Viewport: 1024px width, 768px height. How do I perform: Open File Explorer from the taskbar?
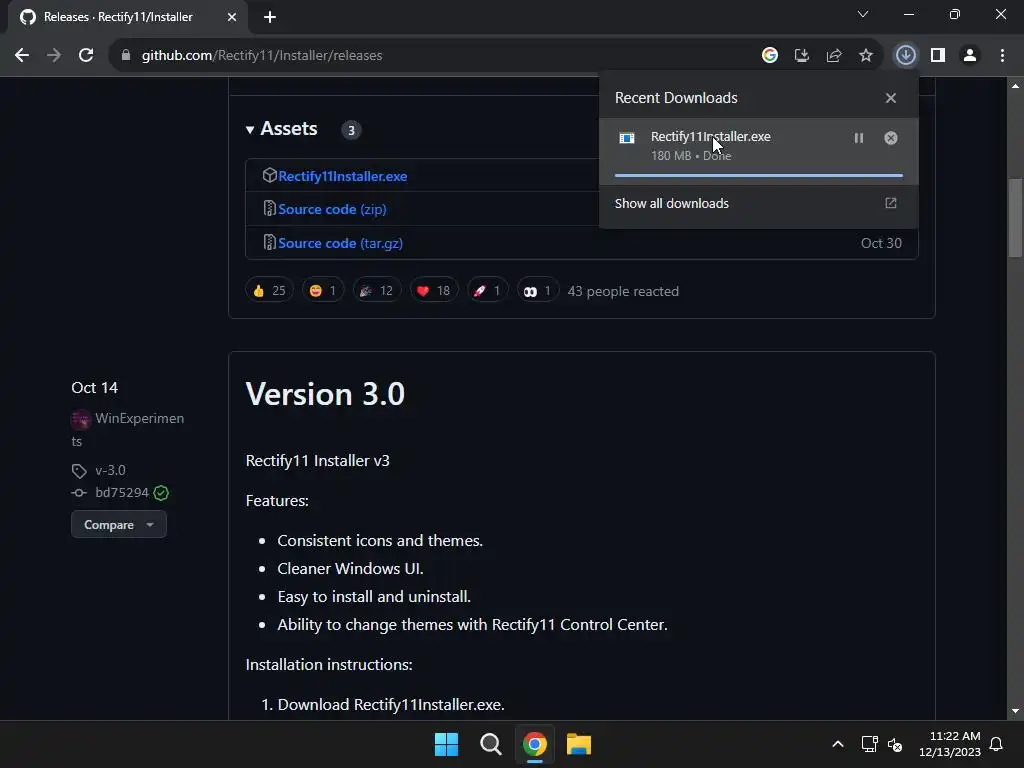pos(579,744)
